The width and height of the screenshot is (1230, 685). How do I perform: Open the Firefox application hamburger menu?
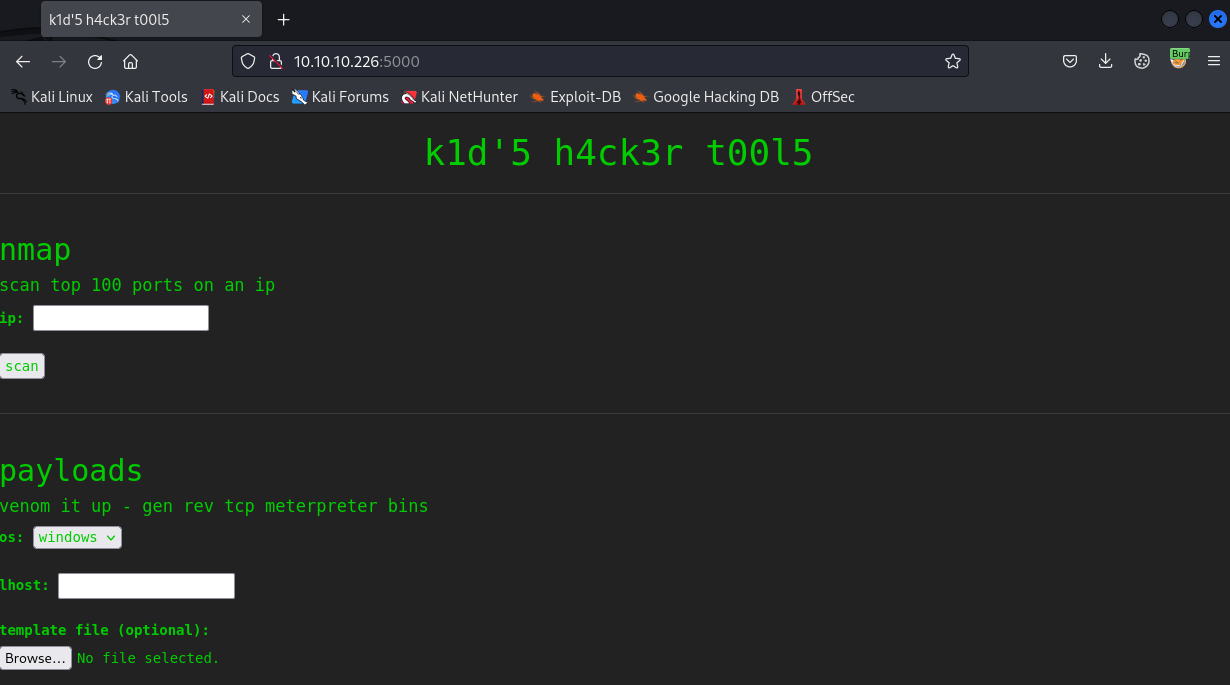(x=1213, y=61)
